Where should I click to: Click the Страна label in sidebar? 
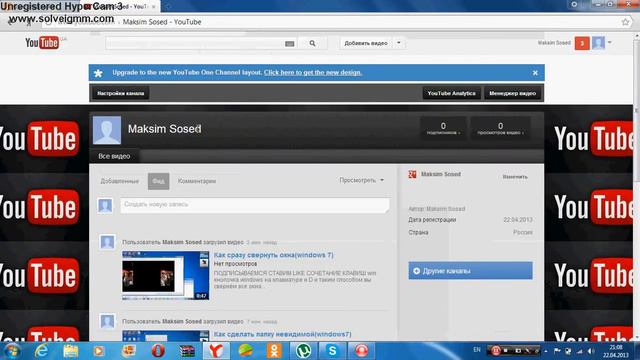[x=418, y=232]
